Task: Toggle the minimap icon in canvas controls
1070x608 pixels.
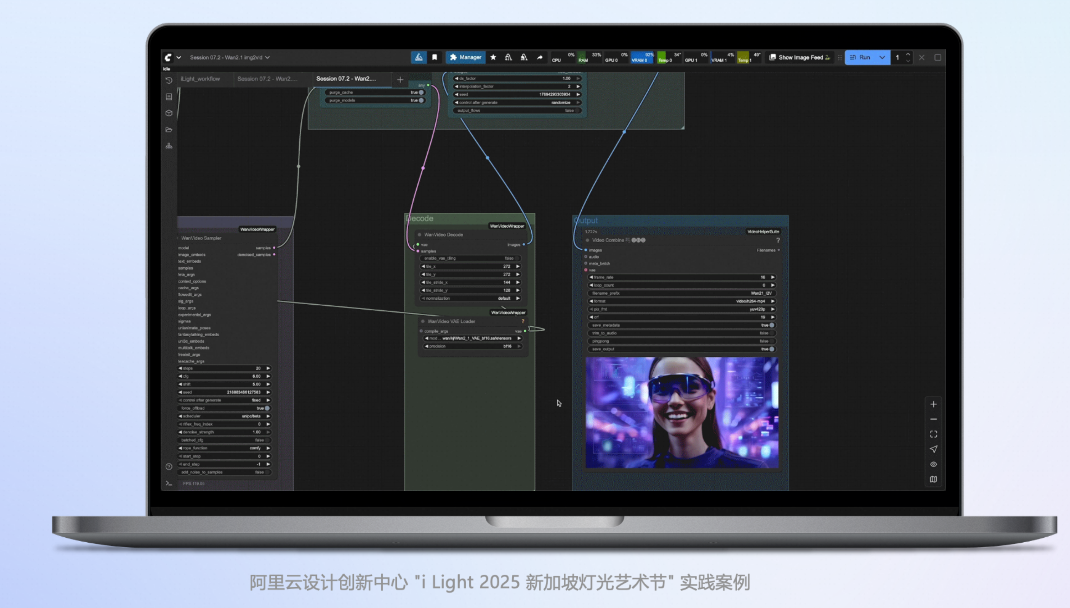Action: click(934, 479)
